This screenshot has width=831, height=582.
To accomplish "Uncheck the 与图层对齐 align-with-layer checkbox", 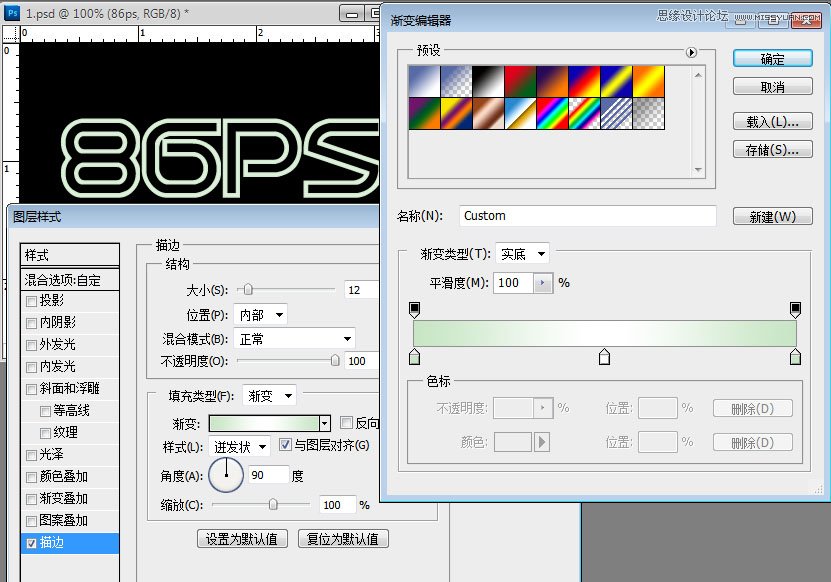I will click(286, 446).
